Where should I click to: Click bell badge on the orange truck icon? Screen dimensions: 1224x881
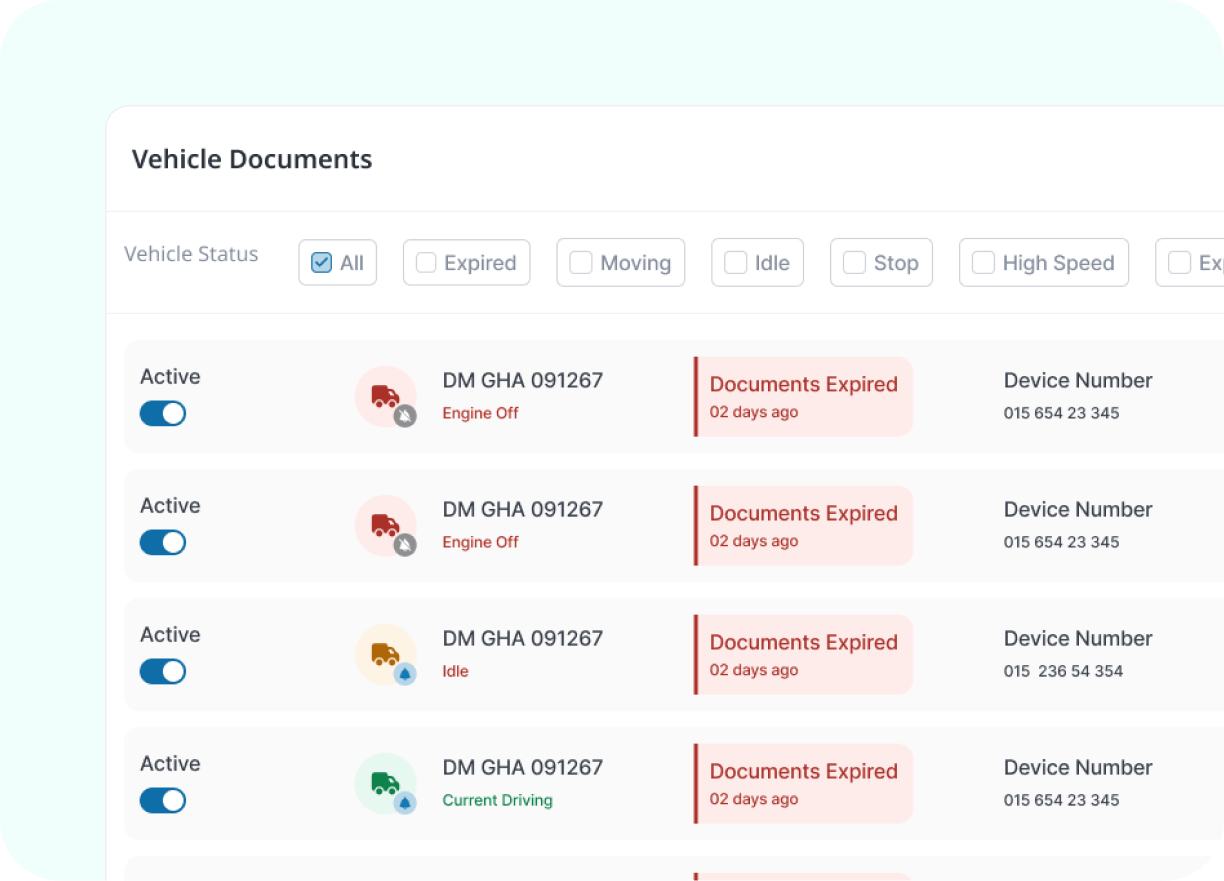[405, 674]
